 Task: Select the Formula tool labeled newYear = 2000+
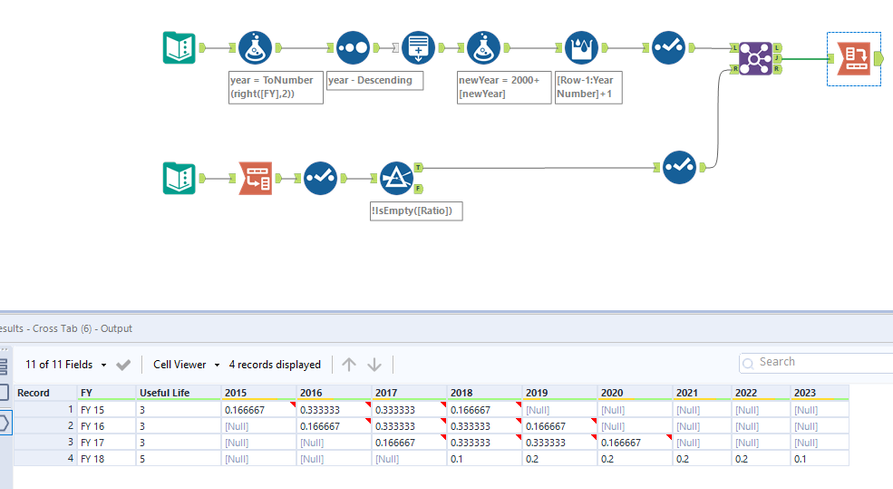(x=484, y=48)
